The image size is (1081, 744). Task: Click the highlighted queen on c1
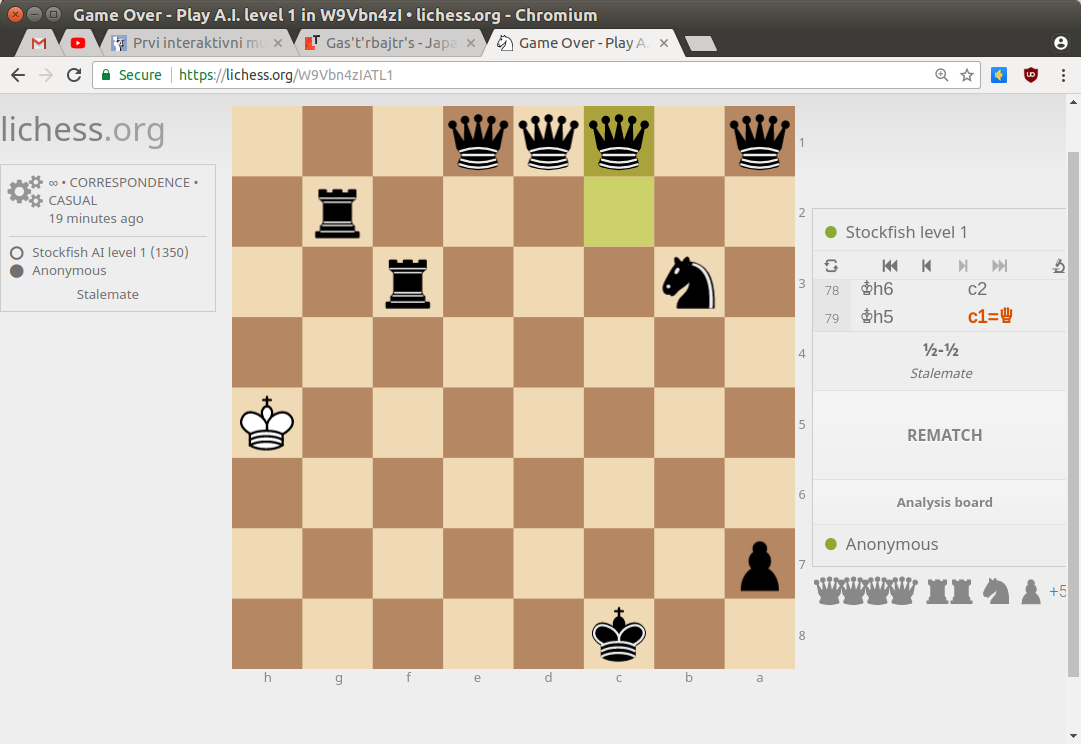pyautogui.click(x=619, y=141)
